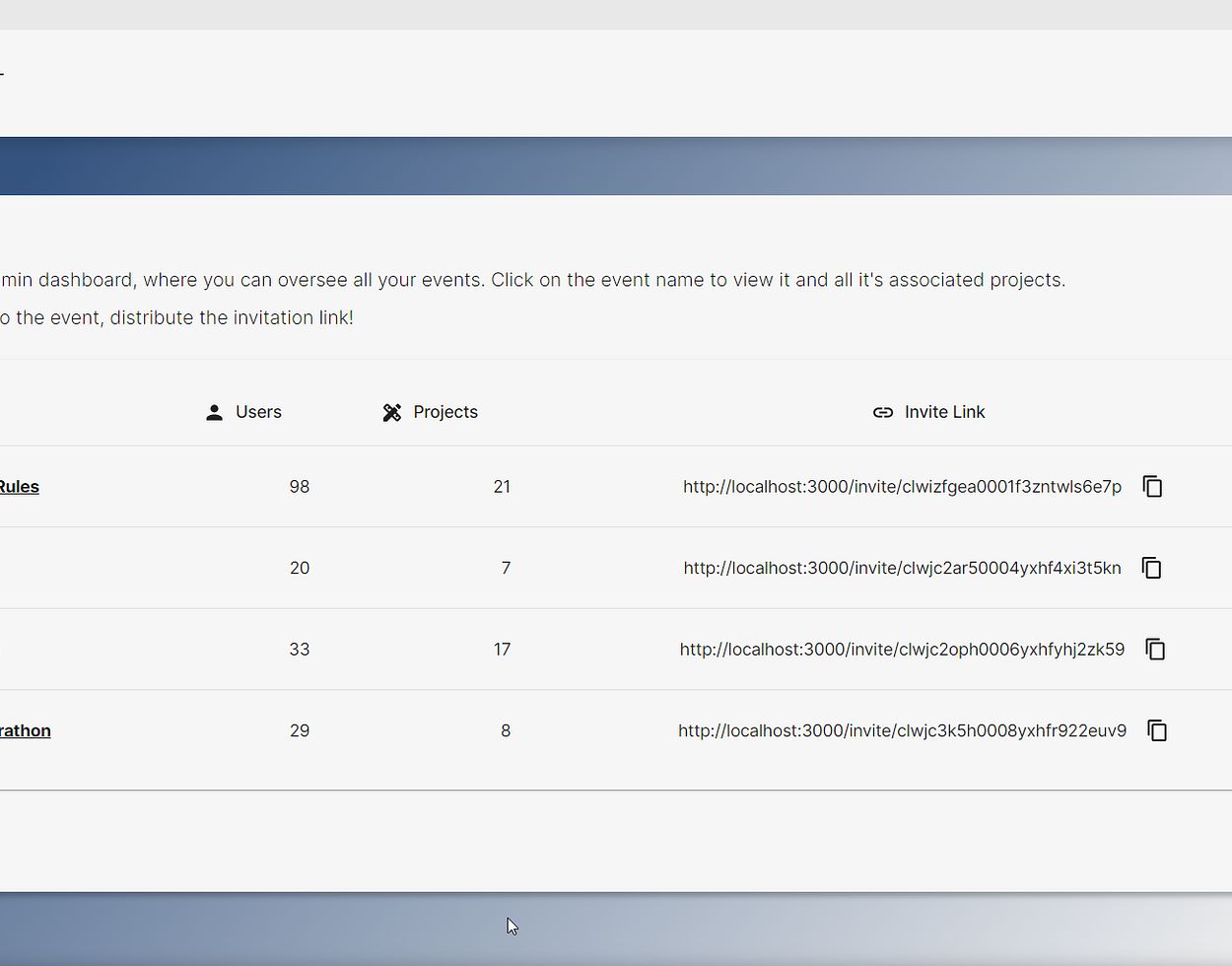
Task: Click the user count 29 in last row
Action: click(x=300, y=730)
